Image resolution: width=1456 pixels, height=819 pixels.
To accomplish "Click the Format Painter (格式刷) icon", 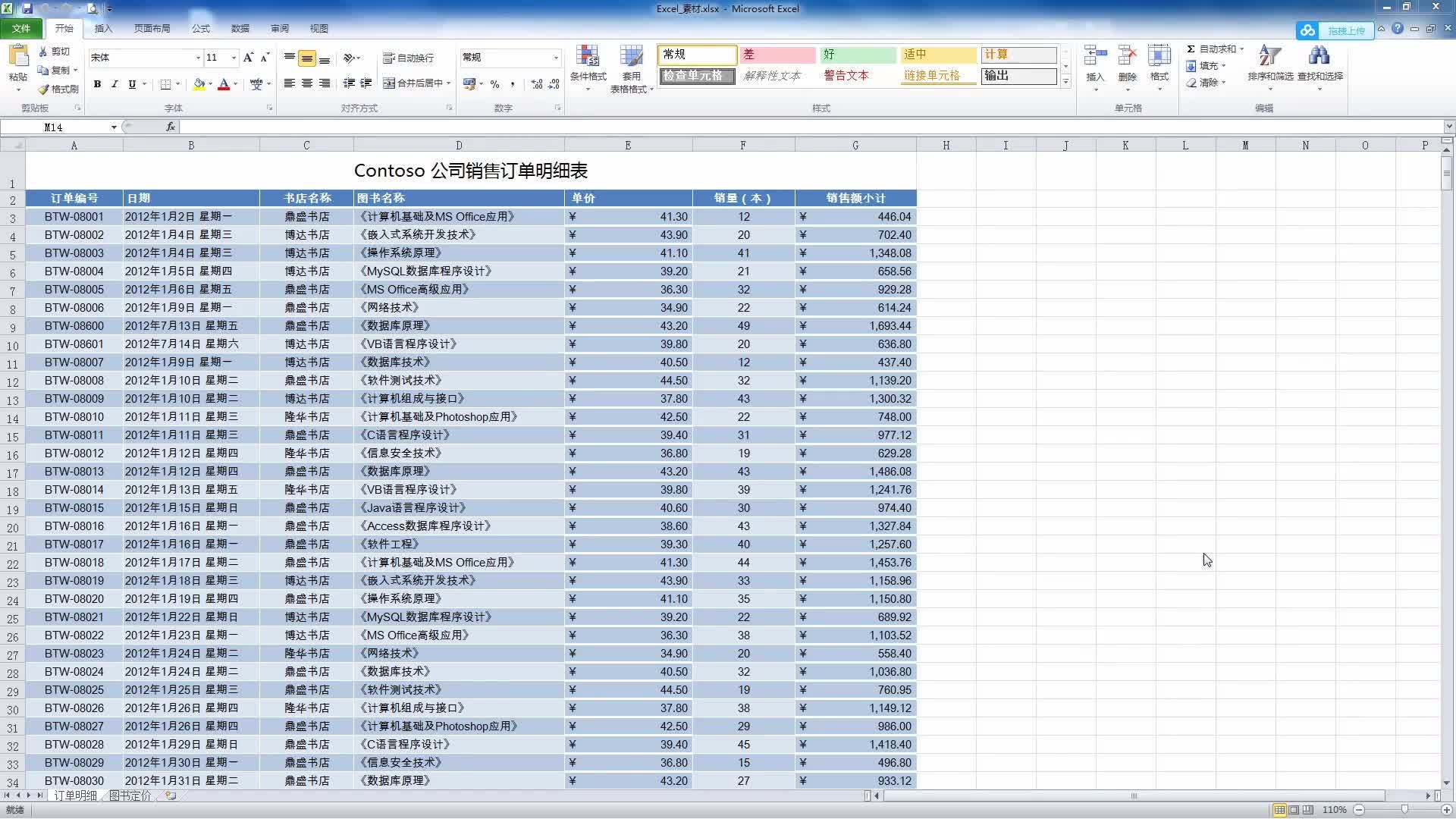I will point(45,89).
